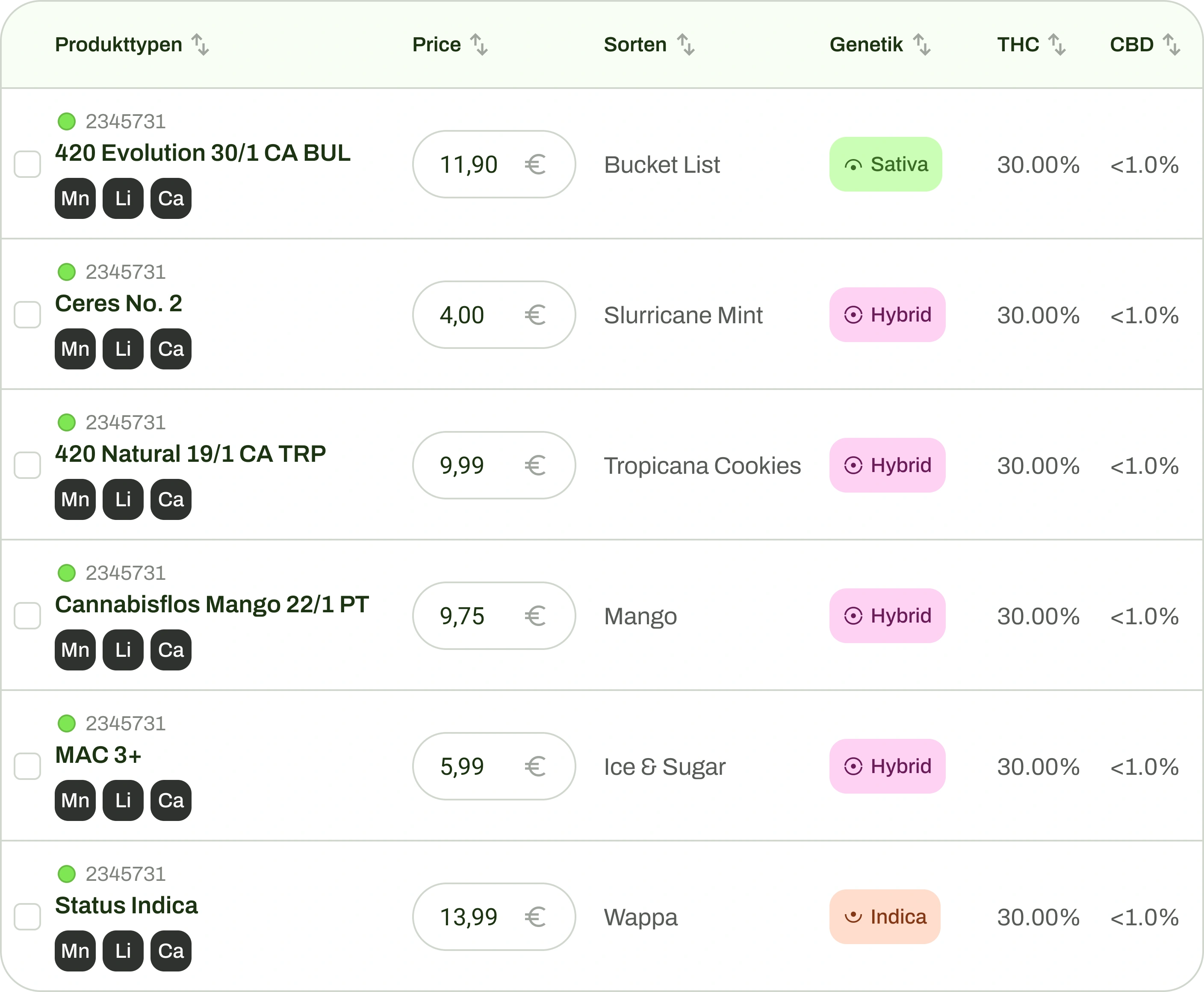This screenshot has height=992, width=1204.
Task: Open the 420 Natural 19/1 CA TRP product
Action: [190, 454]
